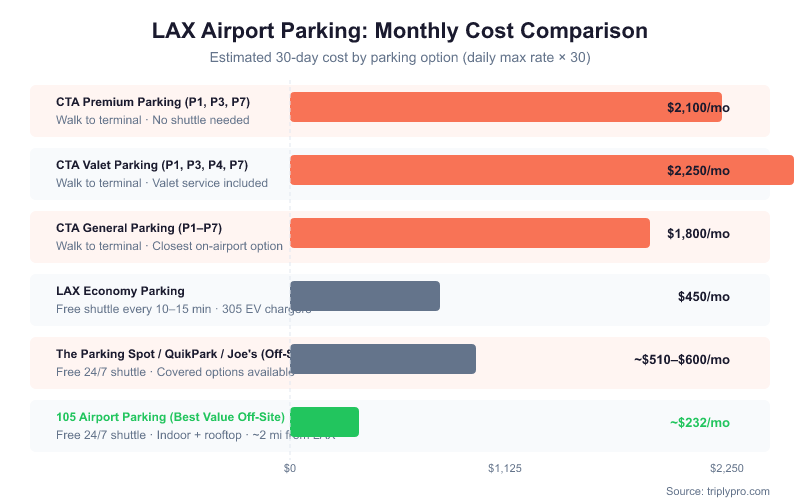Open the triplypro.com source credit
800x500 pixels.
tap(718, 491)
